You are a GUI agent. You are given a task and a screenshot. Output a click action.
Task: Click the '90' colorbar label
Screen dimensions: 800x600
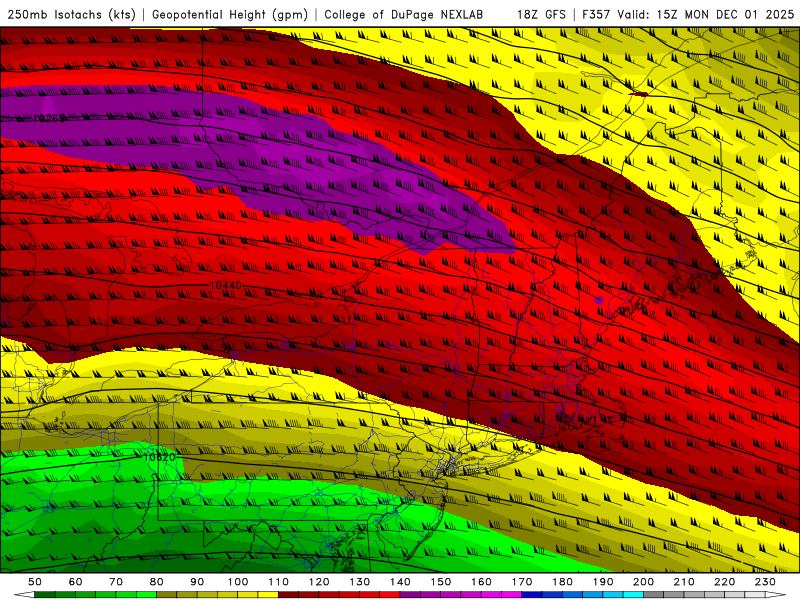click(197, 582)
